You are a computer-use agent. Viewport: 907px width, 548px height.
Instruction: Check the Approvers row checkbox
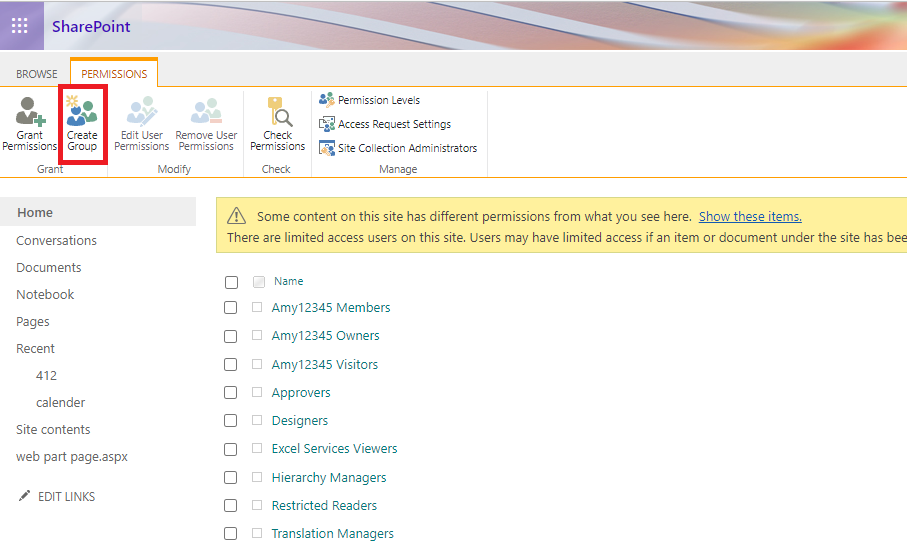(x=230, y=392)
